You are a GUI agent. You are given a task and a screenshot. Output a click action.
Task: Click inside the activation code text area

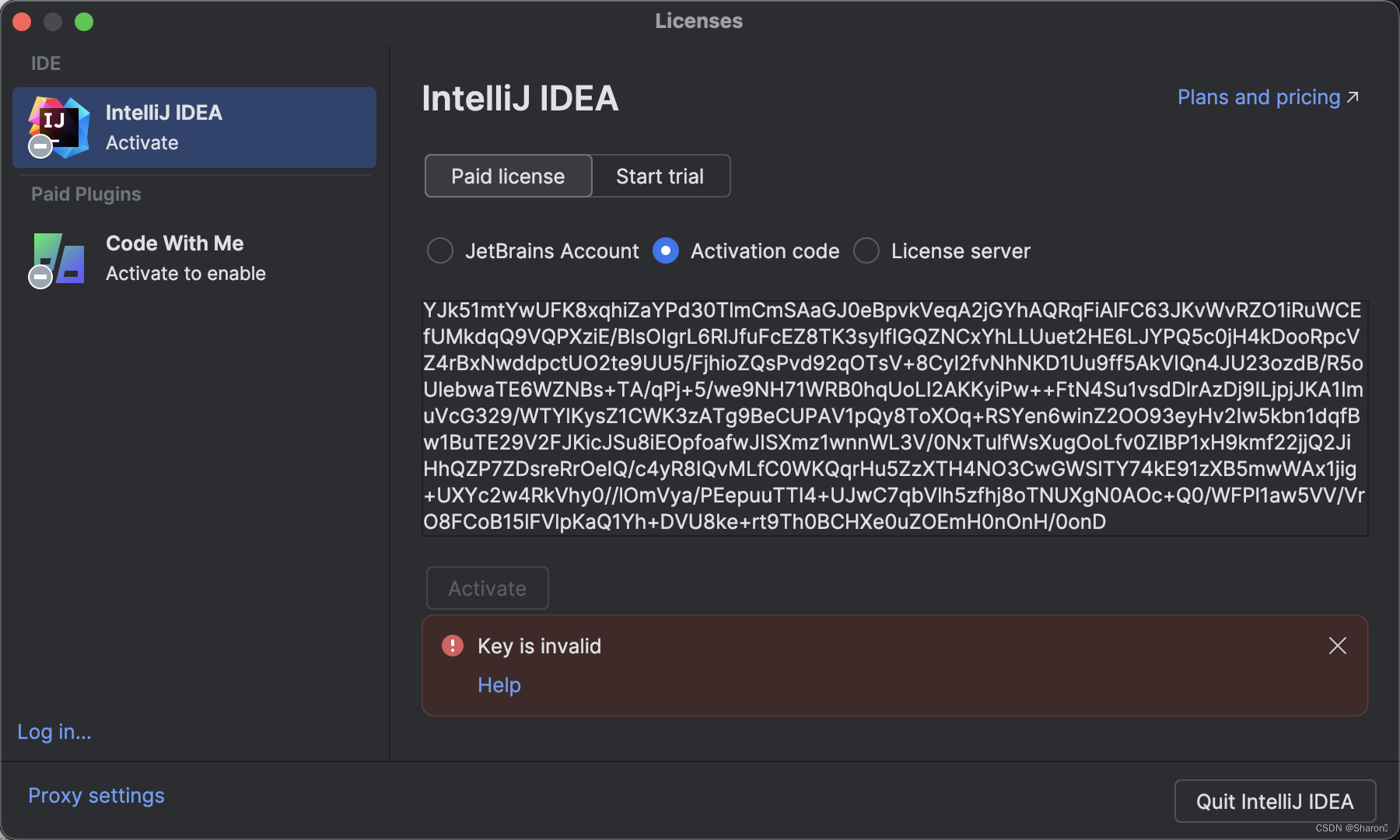coord(894,418)
